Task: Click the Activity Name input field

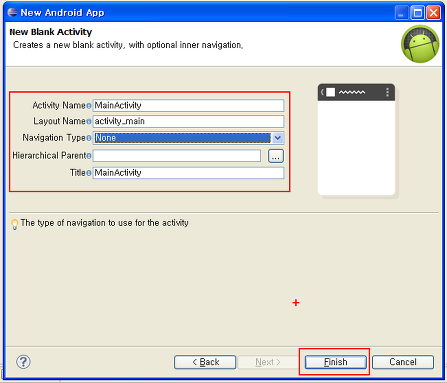Action: coord(188,105)
